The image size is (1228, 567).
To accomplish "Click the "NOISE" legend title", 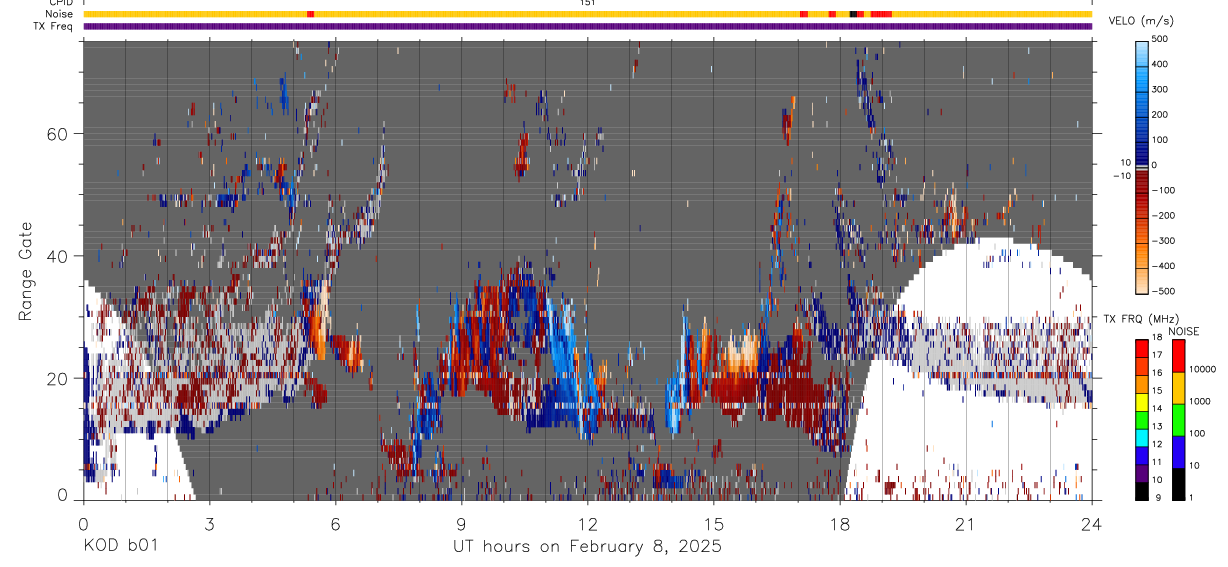I will pos(1182,331).
